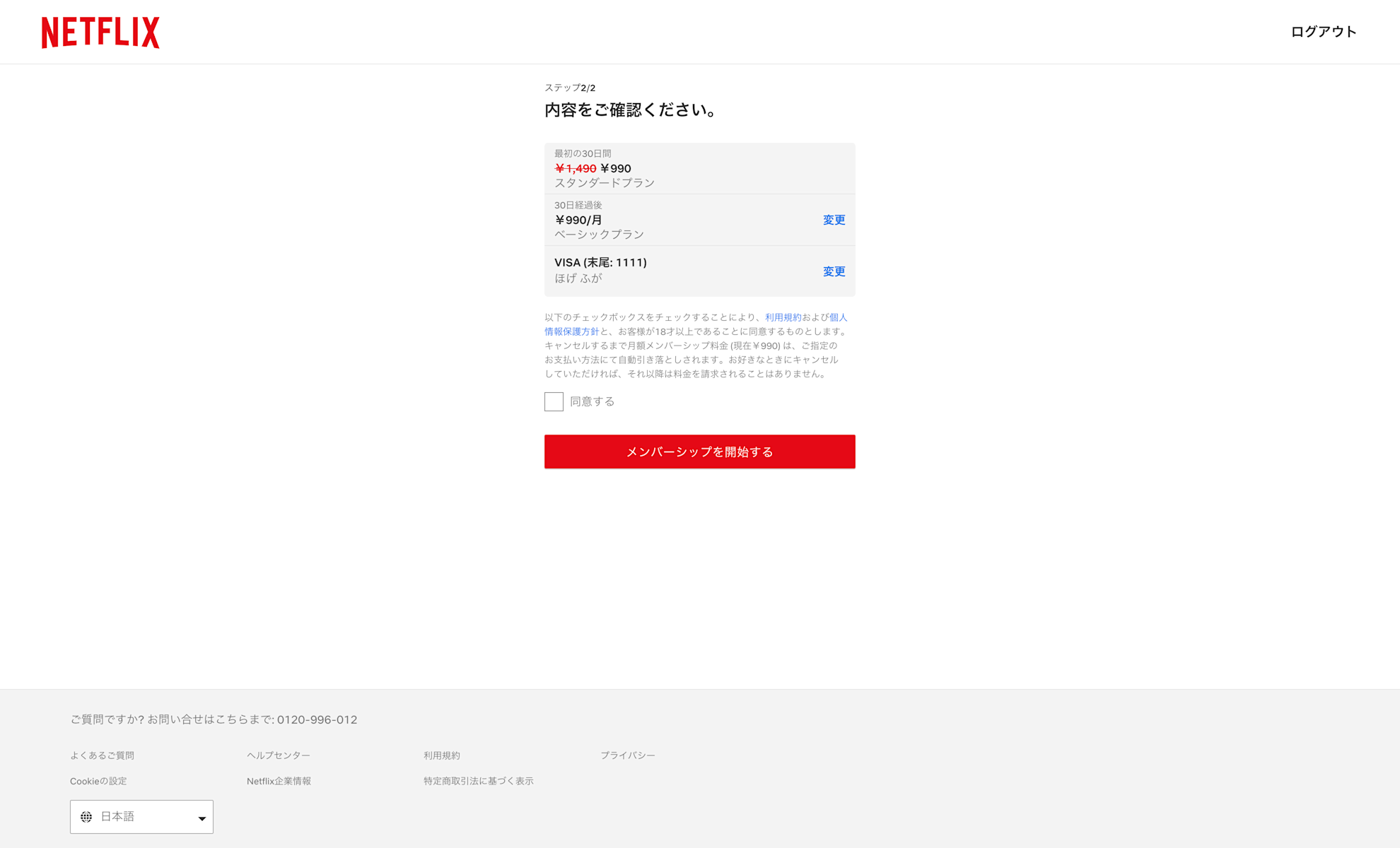The image size is (1400, 848).
Task: Click the globe icon in language selector
Action: (86, 817)
